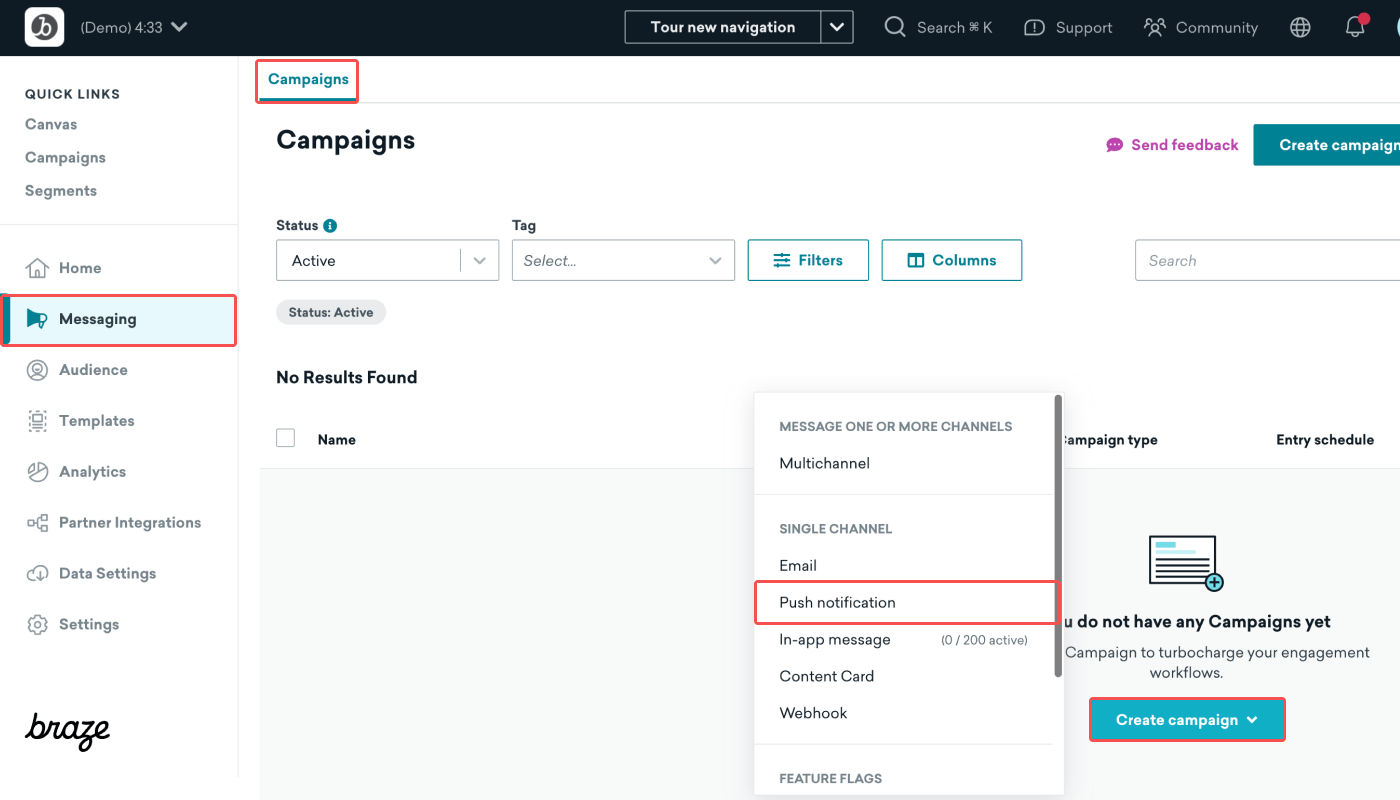Click the campaign type menu scrollbar
The height and width of the screenshot is (800, 1400).
point(1058,535)
